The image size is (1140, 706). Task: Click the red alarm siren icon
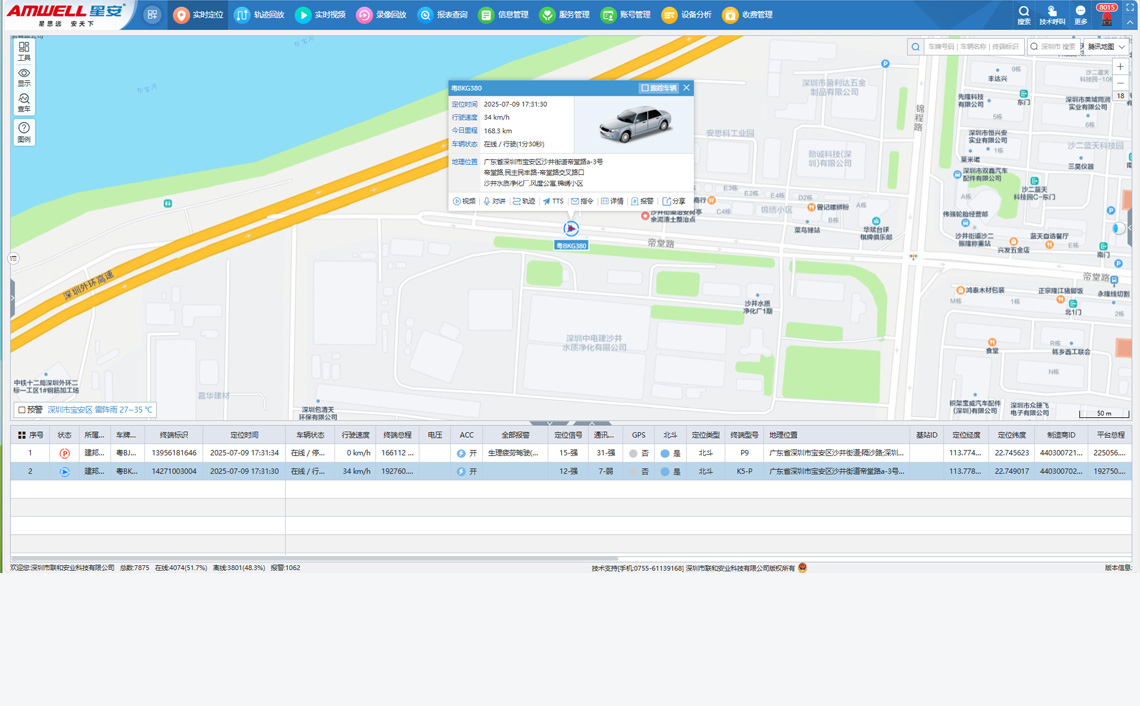(x=1106, y=19)
